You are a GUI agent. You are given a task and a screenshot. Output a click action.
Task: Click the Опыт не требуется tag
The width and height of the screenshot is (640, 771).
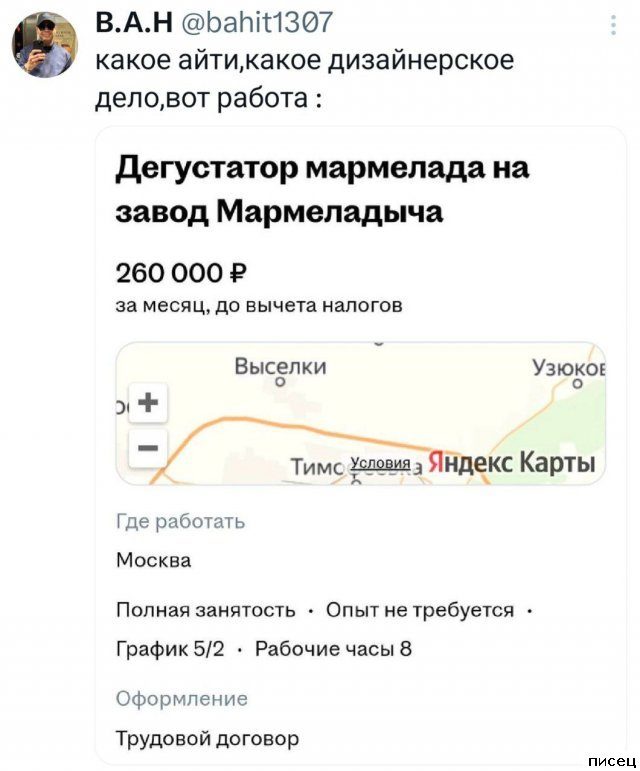tap(420, 610)
